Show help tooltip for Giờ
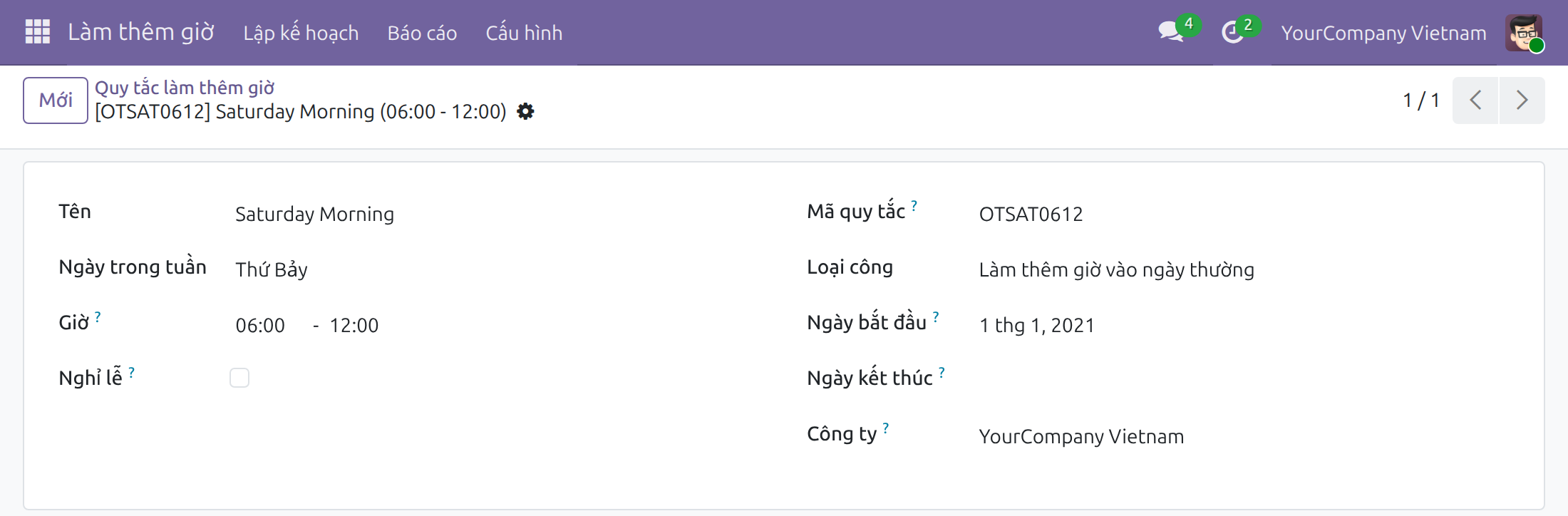The image size is (1568, 516). 98,316
